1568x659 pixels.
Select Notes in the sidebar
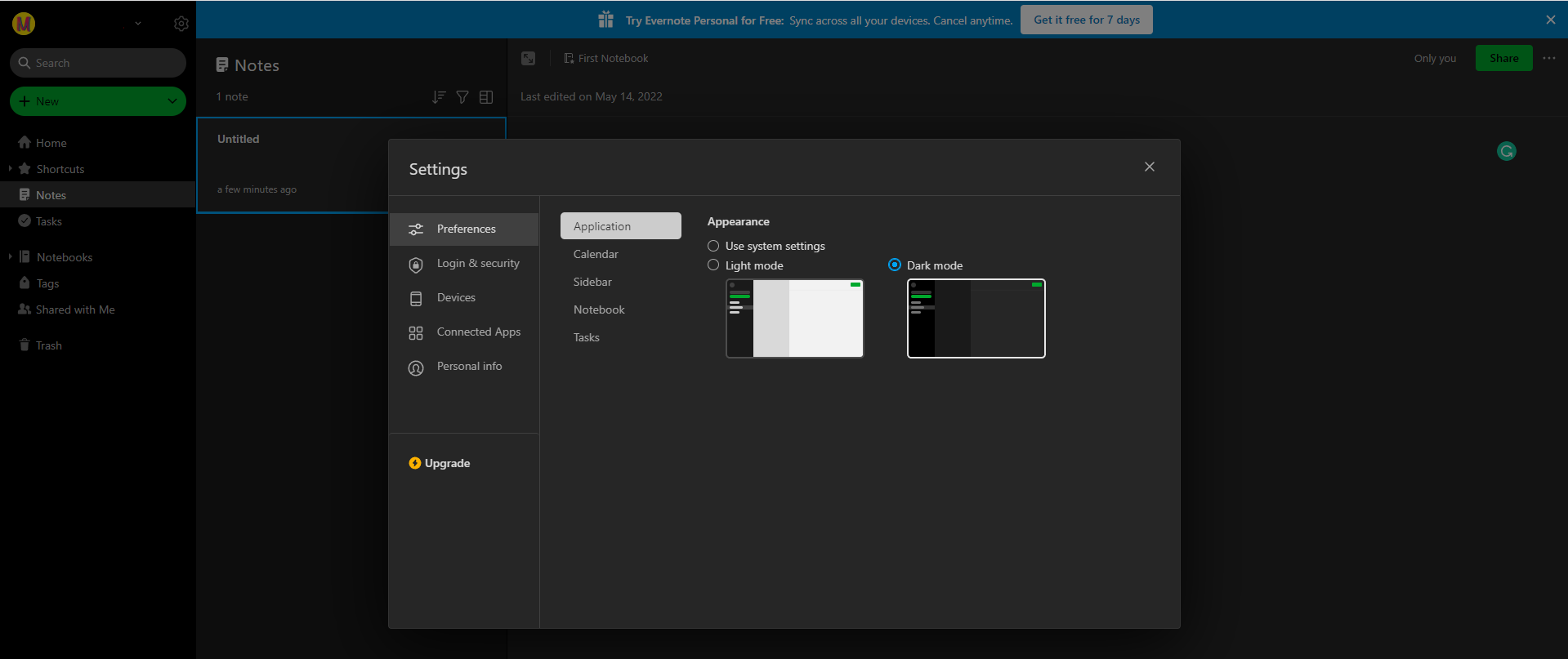click(98, 195)
